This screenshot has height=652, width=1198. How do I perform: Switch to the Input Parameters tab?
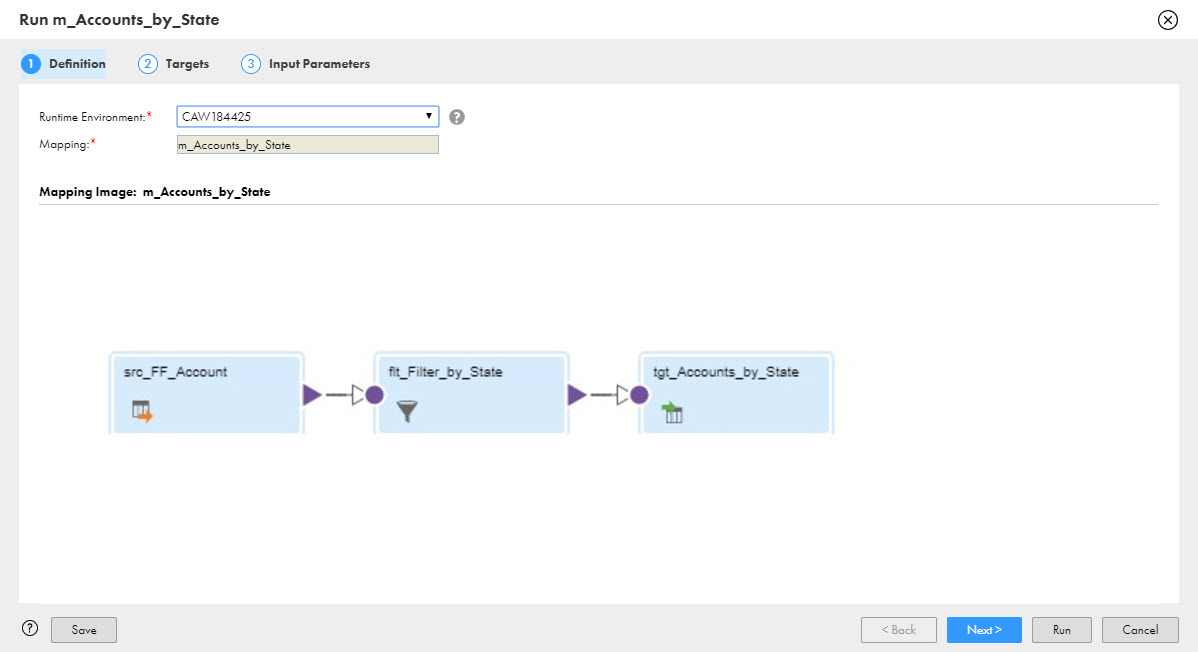coord(306,64)
